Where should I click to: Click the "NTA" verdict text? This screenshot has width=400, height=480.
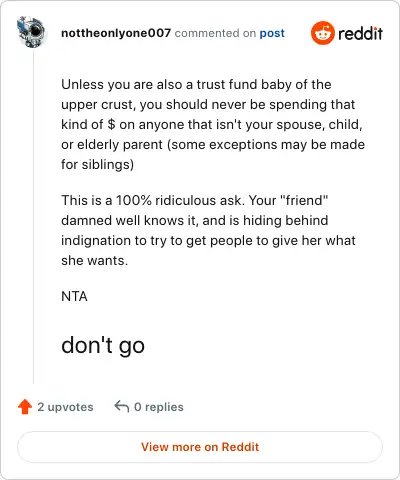coord(74,296)
